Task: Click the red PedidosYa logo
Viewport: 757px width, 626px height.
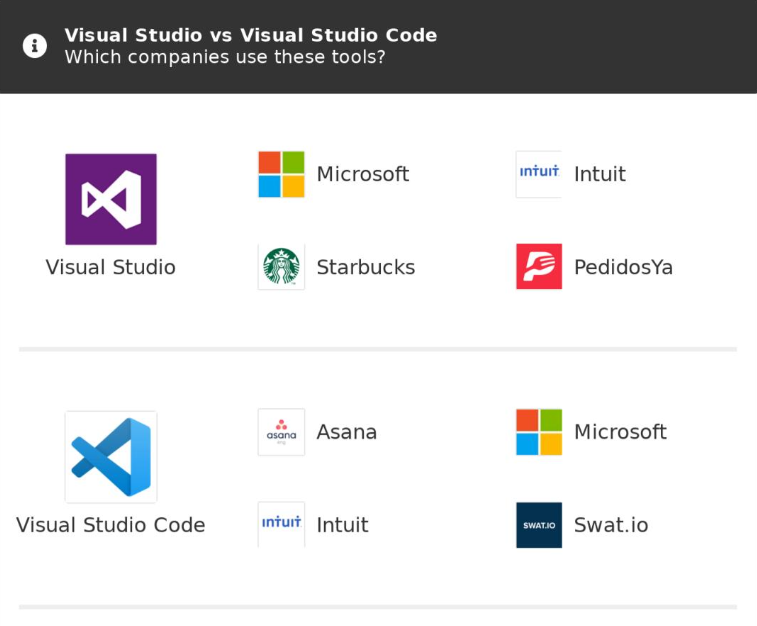Action: coord(539,266)
